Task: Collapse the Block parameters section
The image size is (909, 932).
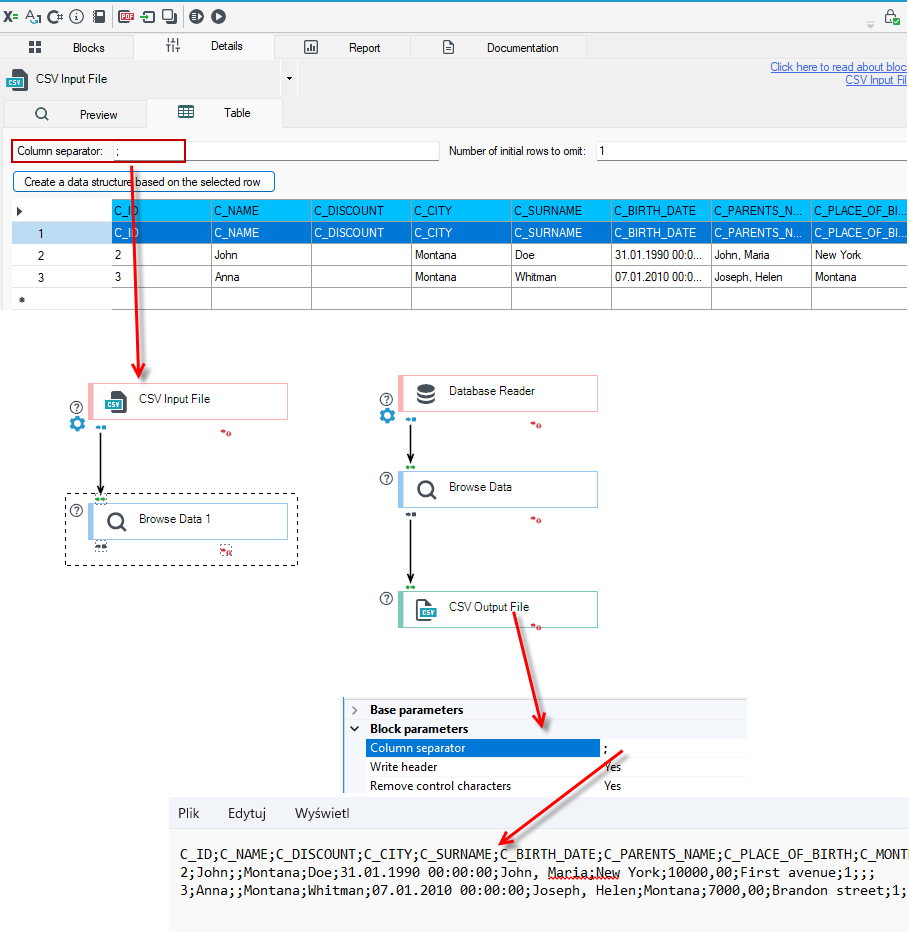Action: [x=355, y=729]
